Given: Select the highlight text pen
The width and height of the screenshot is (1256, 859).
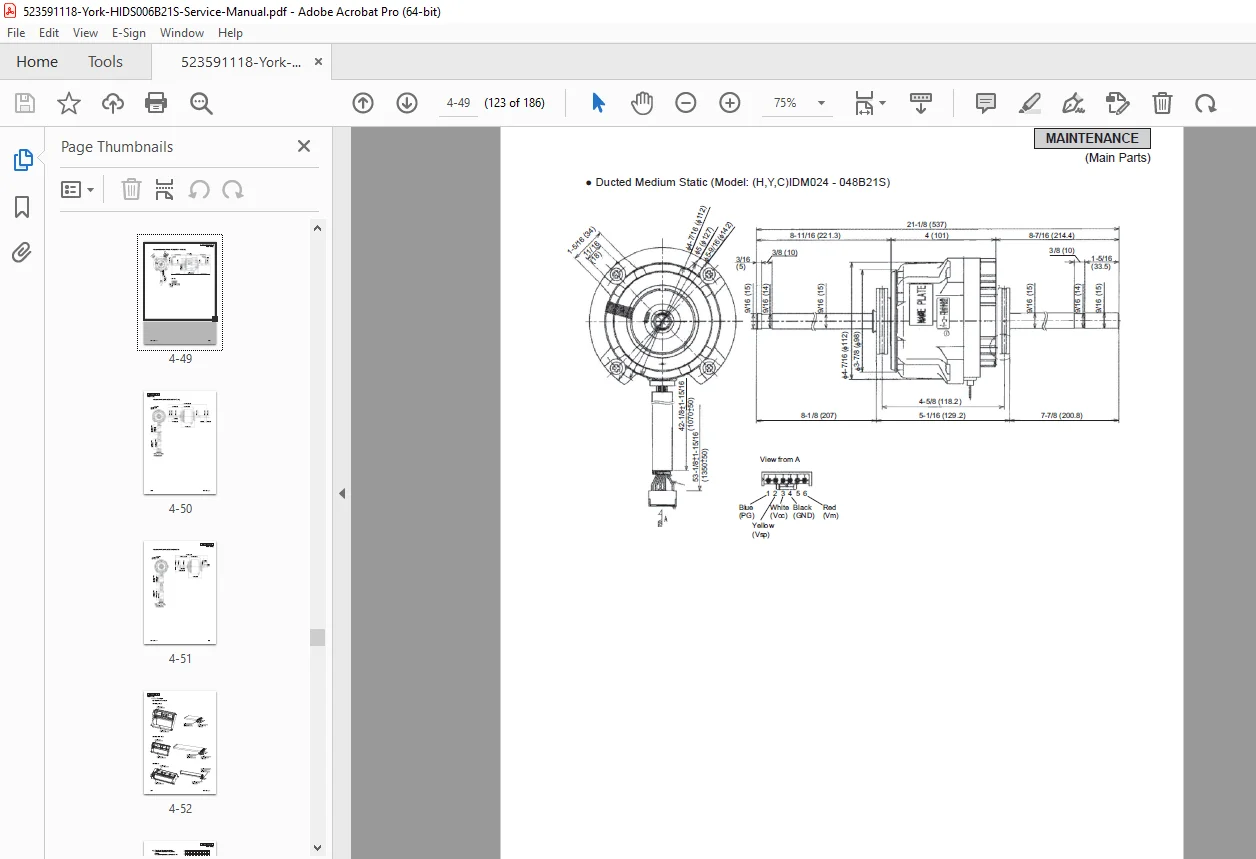Looking at the screenshot, I should point(1030,103).
